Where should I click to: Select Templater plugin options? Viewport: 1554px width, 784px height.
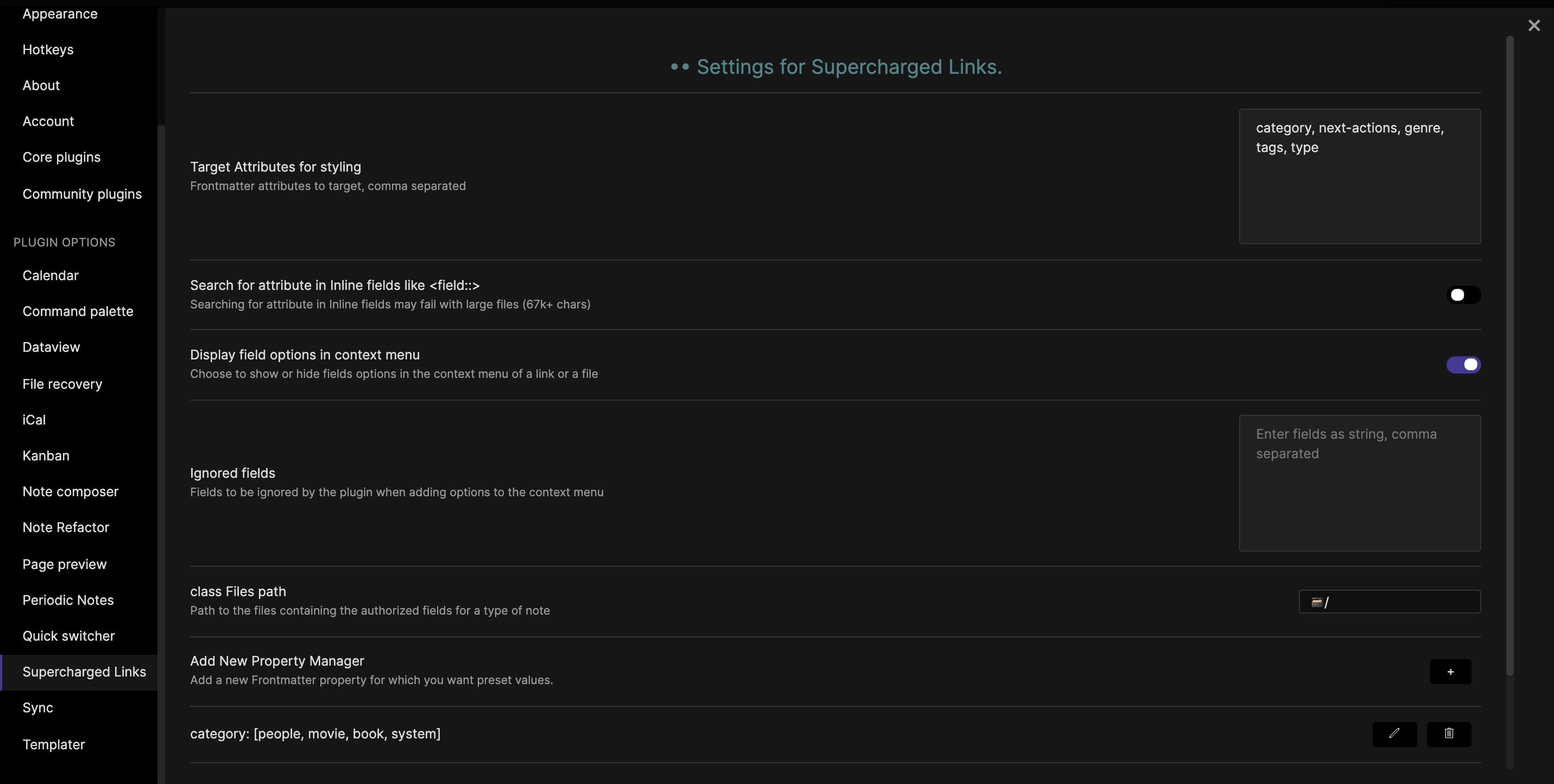coord(54,744)
